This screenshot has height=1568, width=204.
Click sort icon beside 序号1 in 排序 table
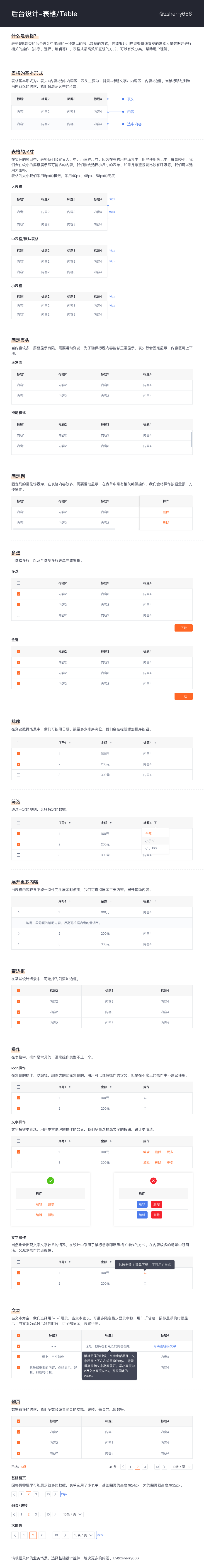(70, 743)
